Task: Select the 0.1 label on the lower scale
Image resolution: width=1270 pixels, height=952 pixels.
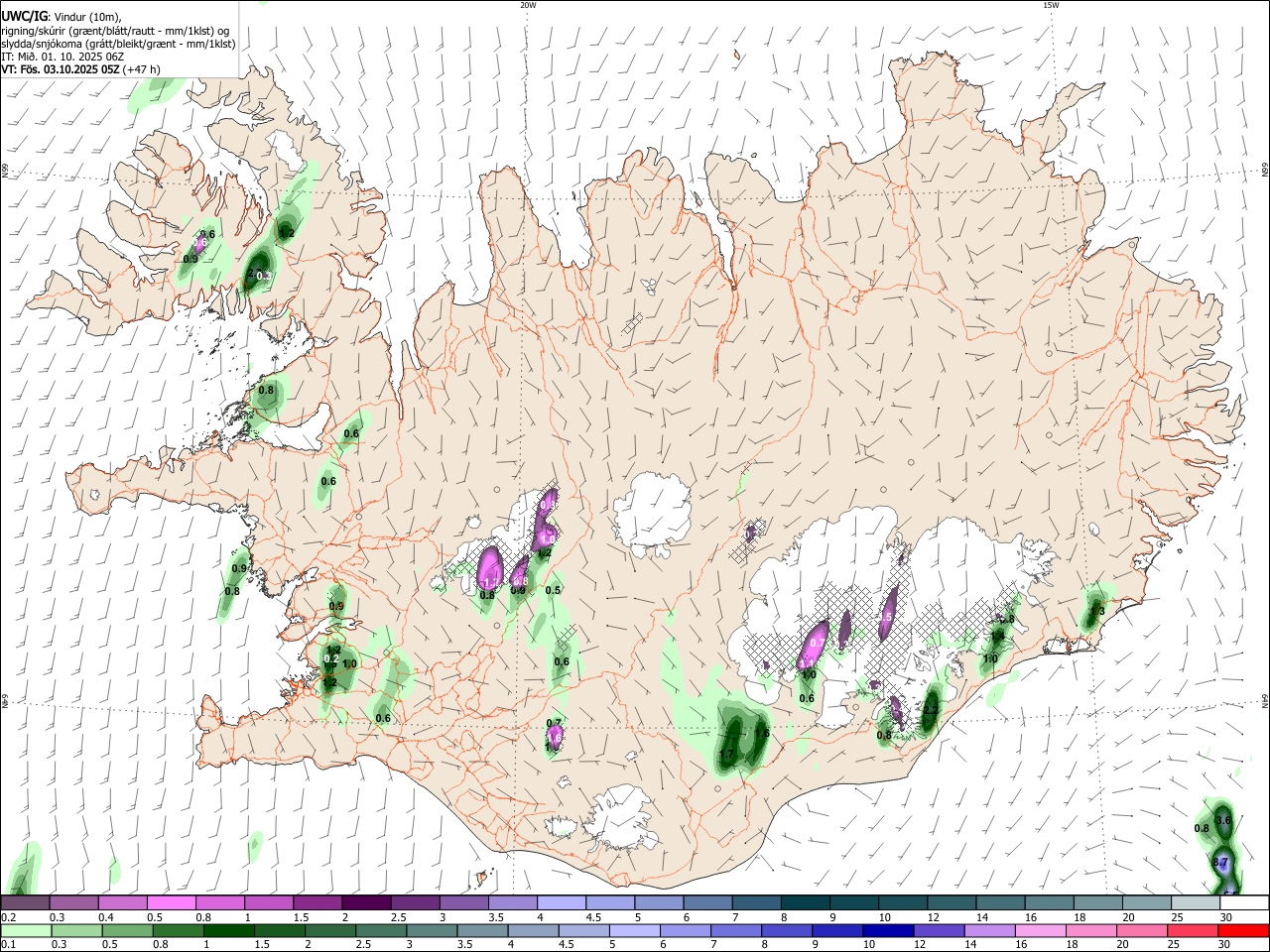Action: [8, 945]
